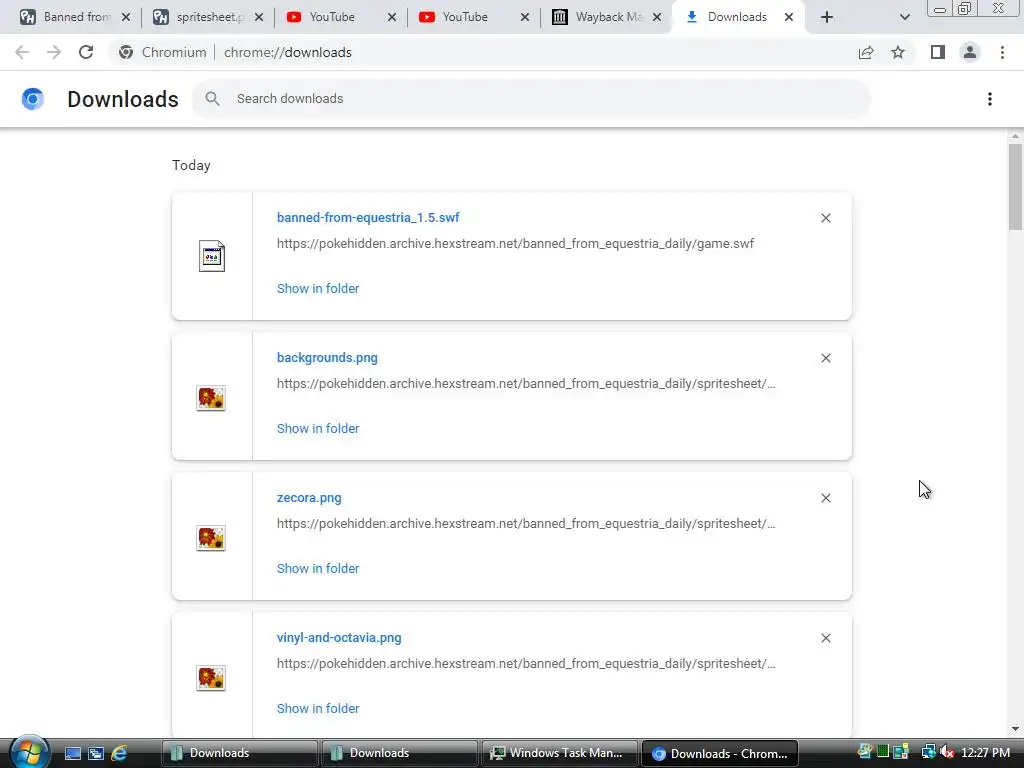
Task: Remove banned-from-equestria_1.5.swf from the list
Action: pos(826,218)
